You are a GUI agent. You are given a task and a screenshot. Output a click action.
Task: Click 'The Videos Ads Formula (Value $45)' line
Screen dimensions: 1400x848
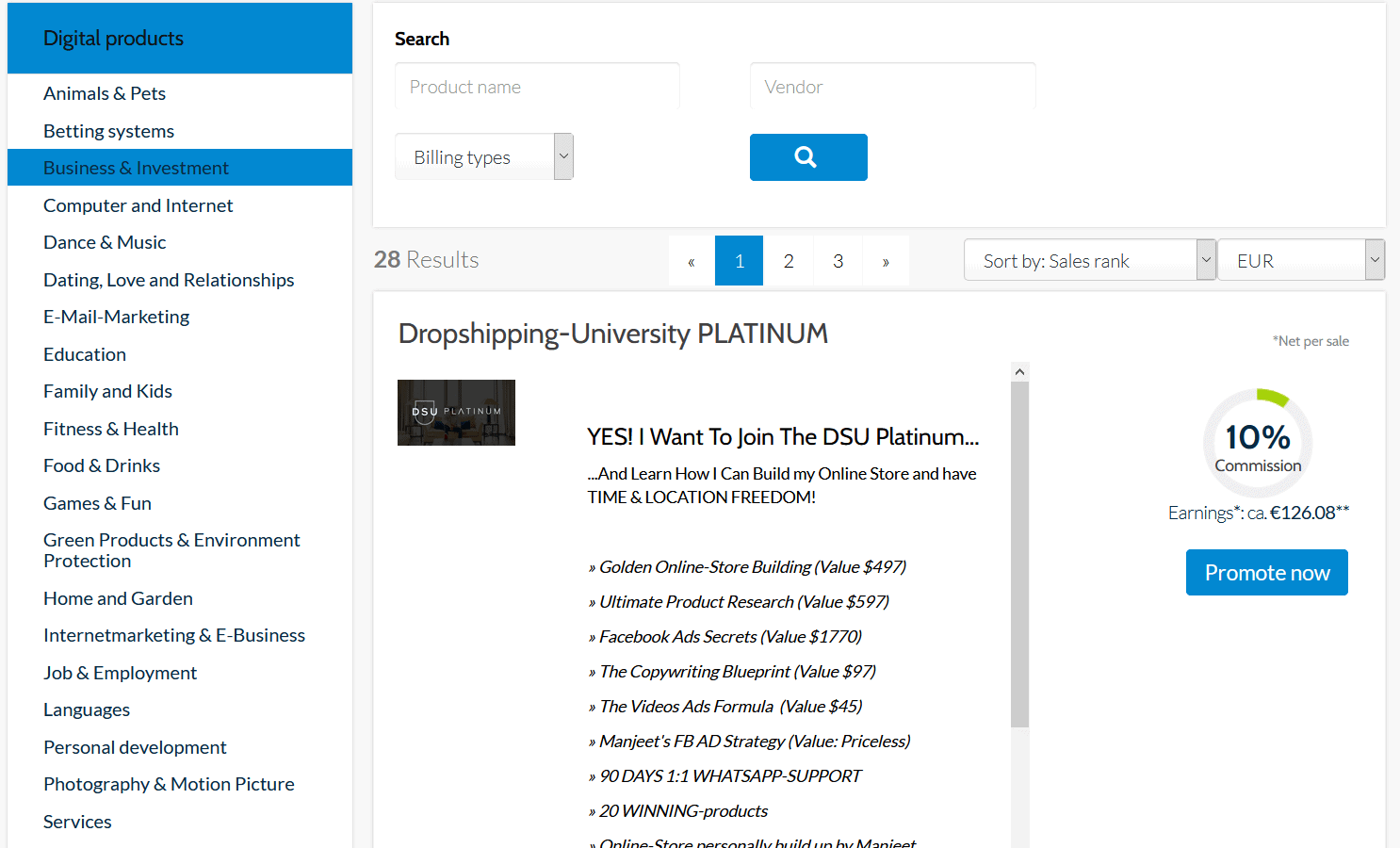coord(724,707)
